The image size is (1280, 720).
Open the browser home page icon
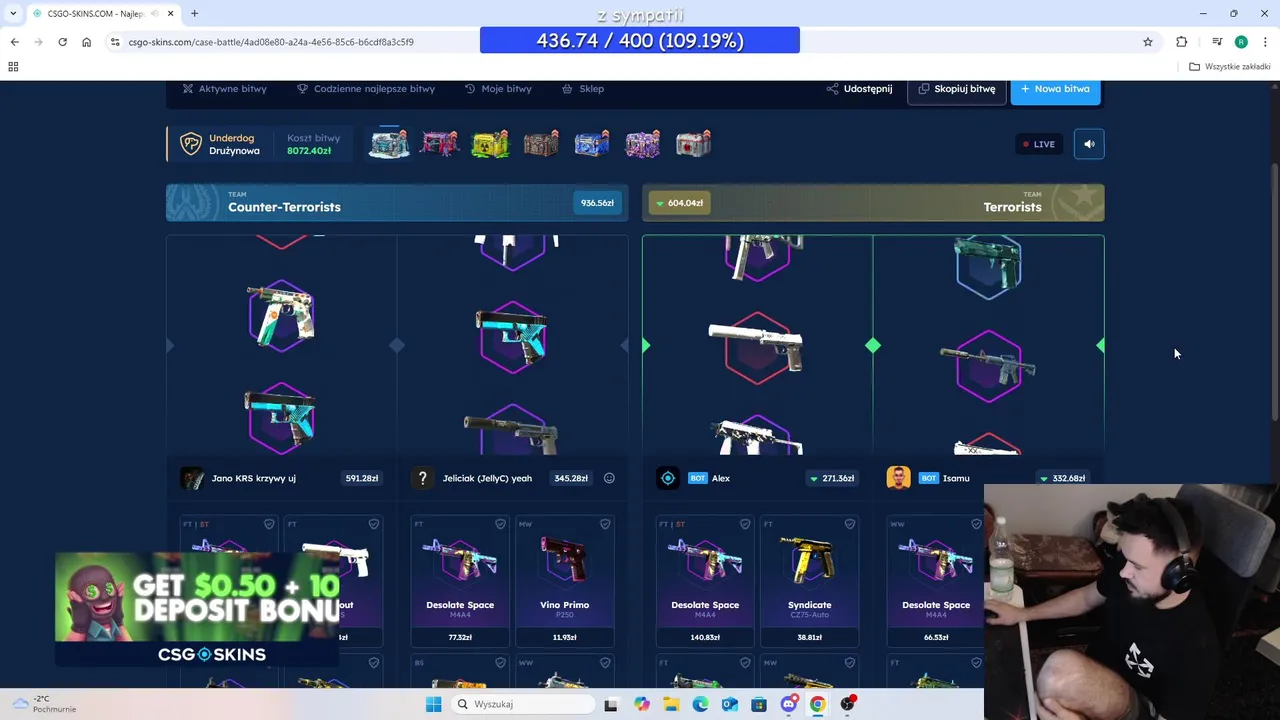(86, 42)
